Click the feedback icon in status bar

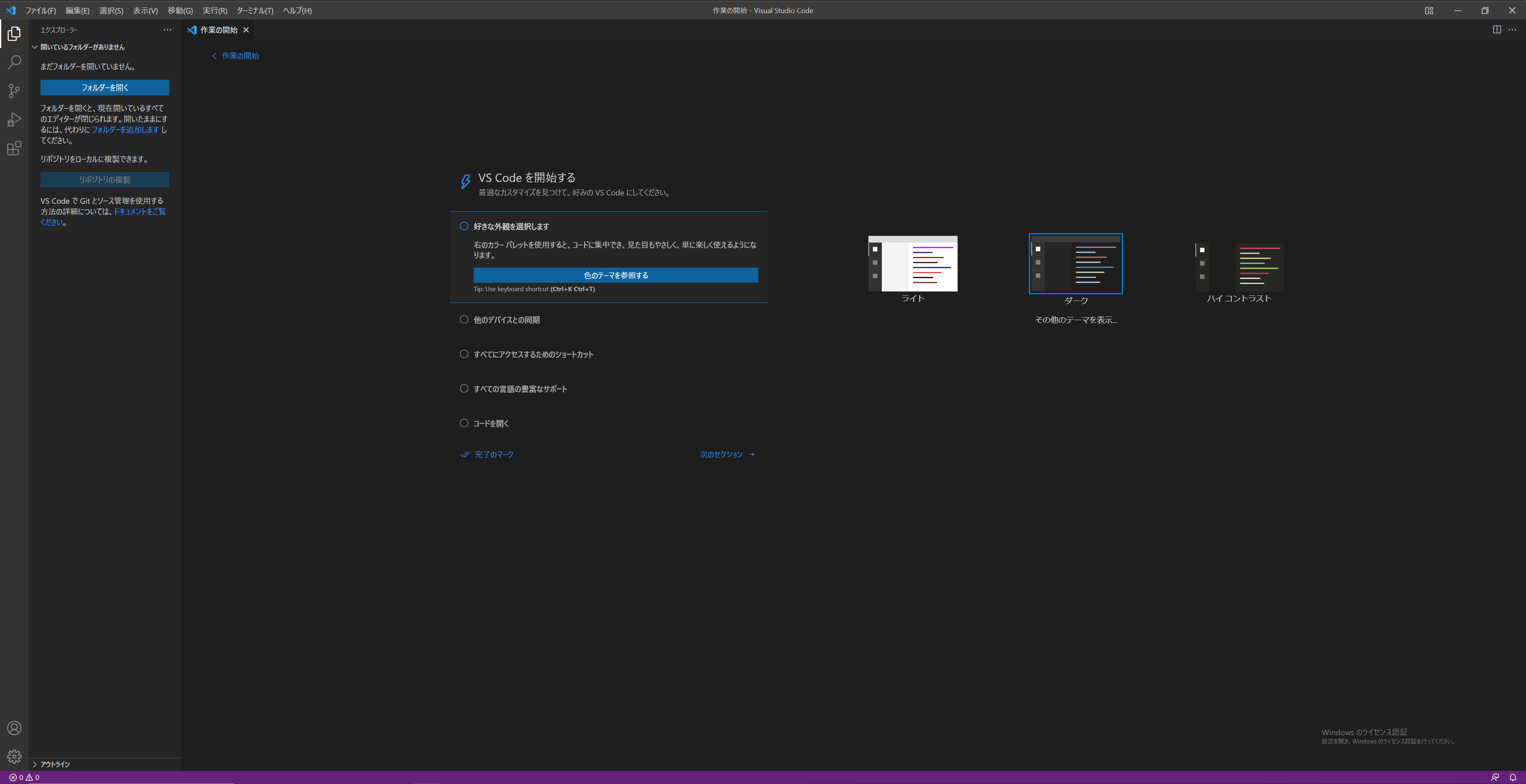(1495, 778)
